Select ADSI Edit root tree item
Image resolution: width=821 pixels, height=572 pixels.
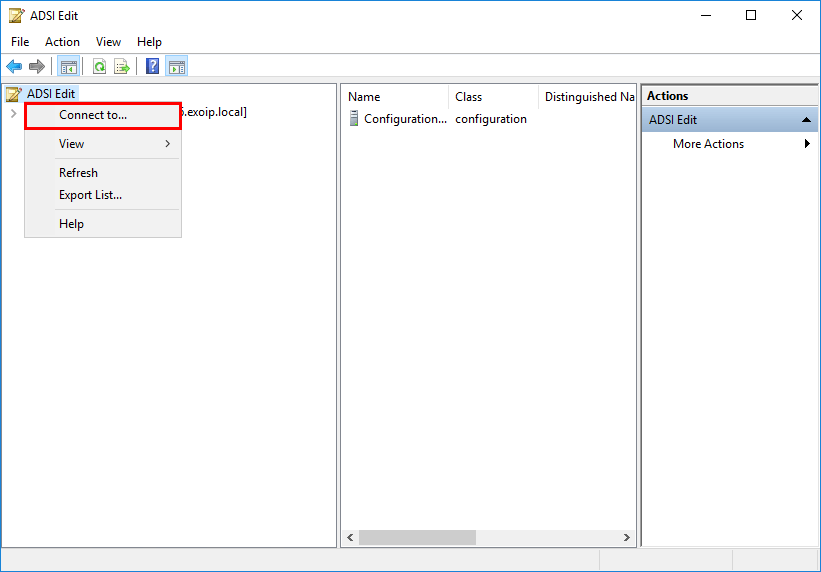pos(51,94)
